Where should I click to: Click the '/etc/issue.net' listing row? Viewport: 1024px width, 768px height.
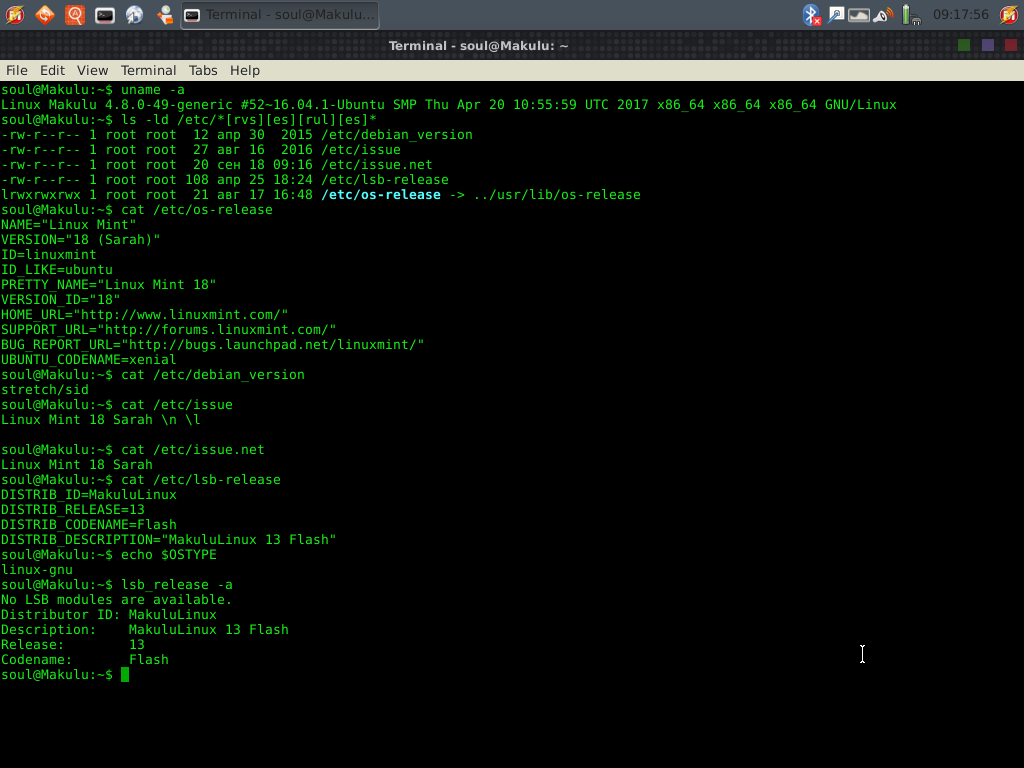(x=216, y=165)
